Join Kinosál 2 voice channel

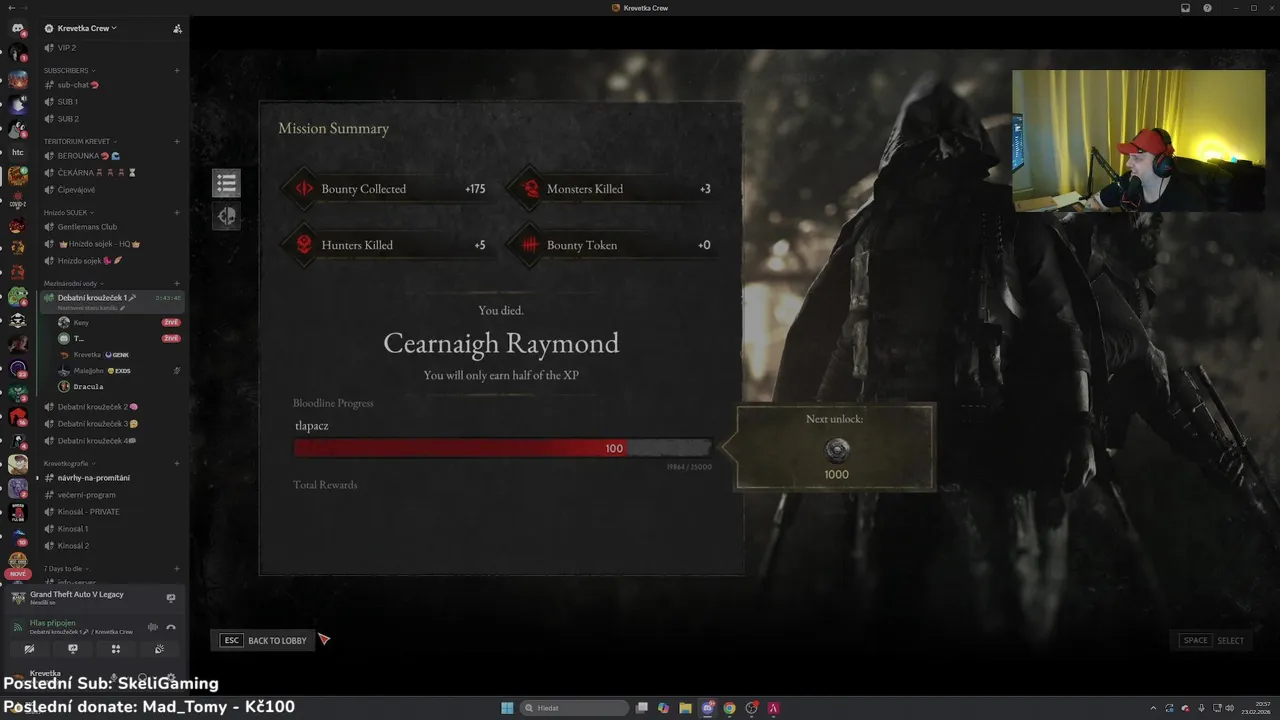pos(112,546)
